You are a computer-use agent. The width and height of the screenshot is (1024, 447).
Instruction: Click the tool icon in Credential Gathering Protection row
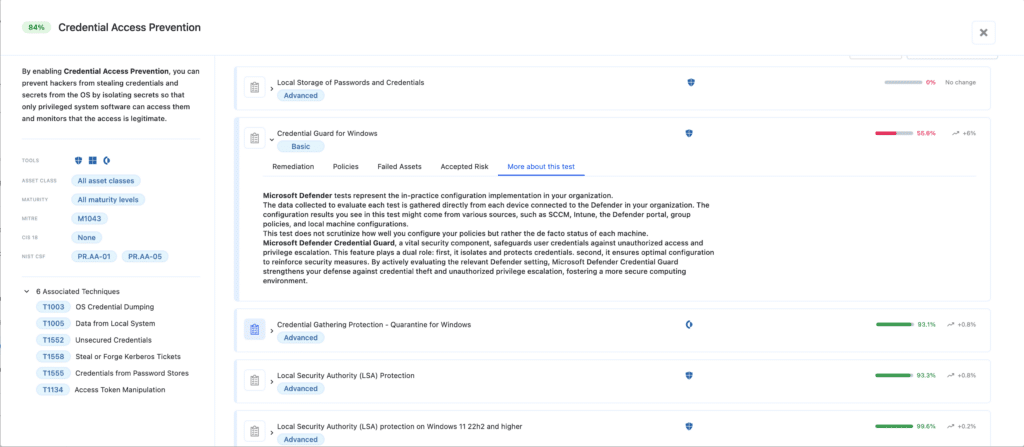(690, 325)
